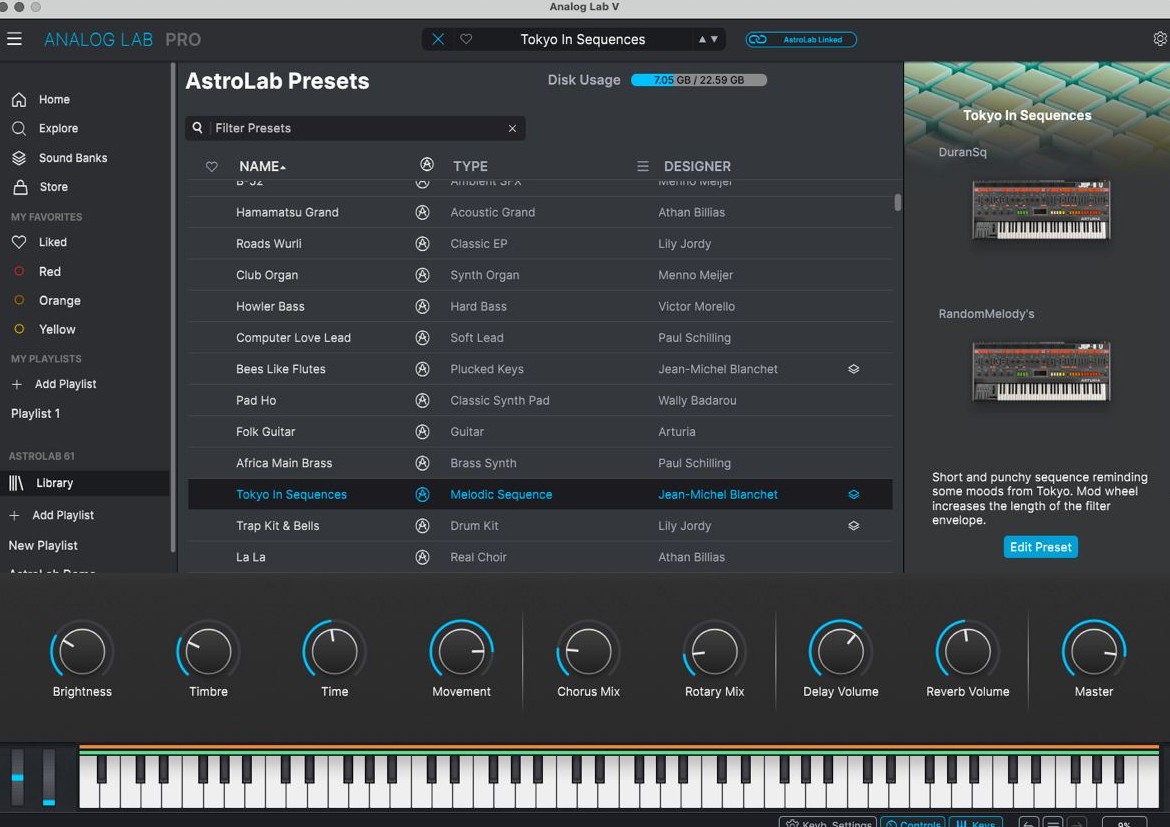Click Arturia icon on La La row
This screenshot has height=827, width=1170.
(x=422, y=557)
